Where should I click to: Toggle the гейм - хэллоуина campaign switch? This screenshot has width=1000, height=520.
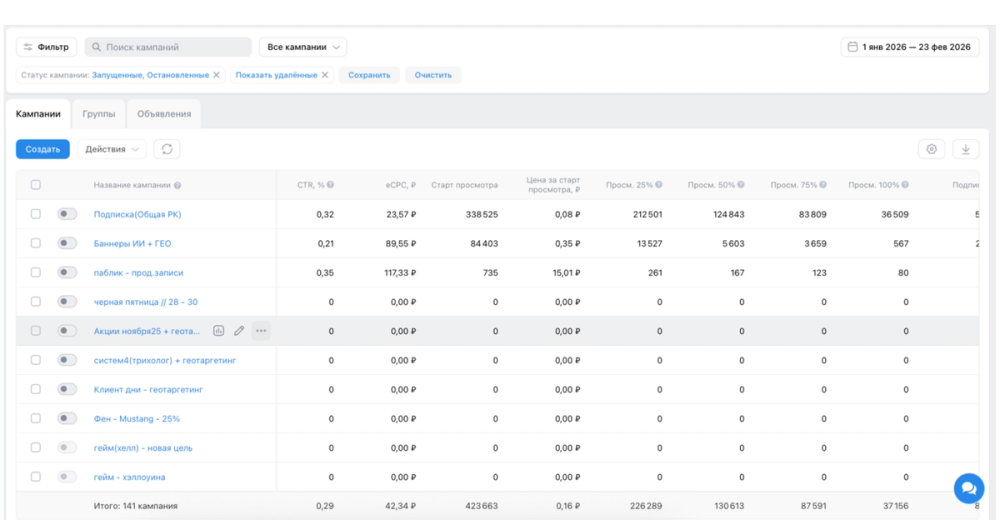coord(67,477)
